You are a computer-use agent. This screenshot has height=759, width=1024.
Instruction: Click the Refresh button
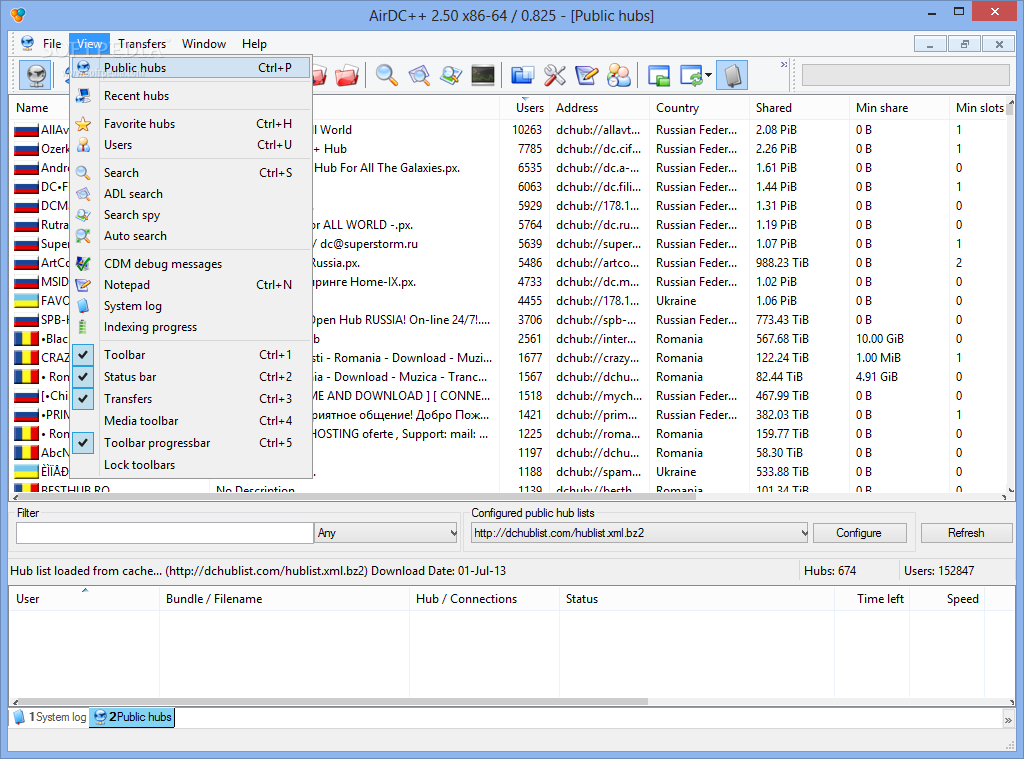click(966, 533)
